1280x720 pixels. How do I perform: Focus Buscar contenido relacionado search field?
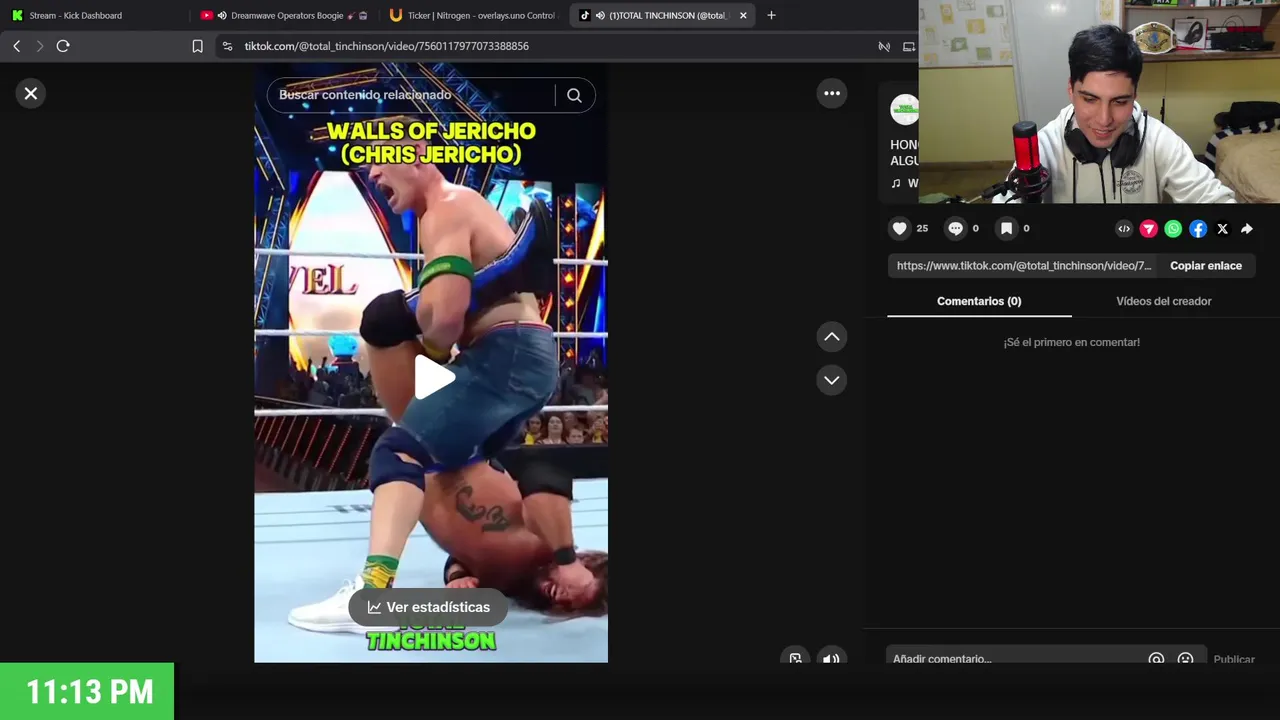410,95
